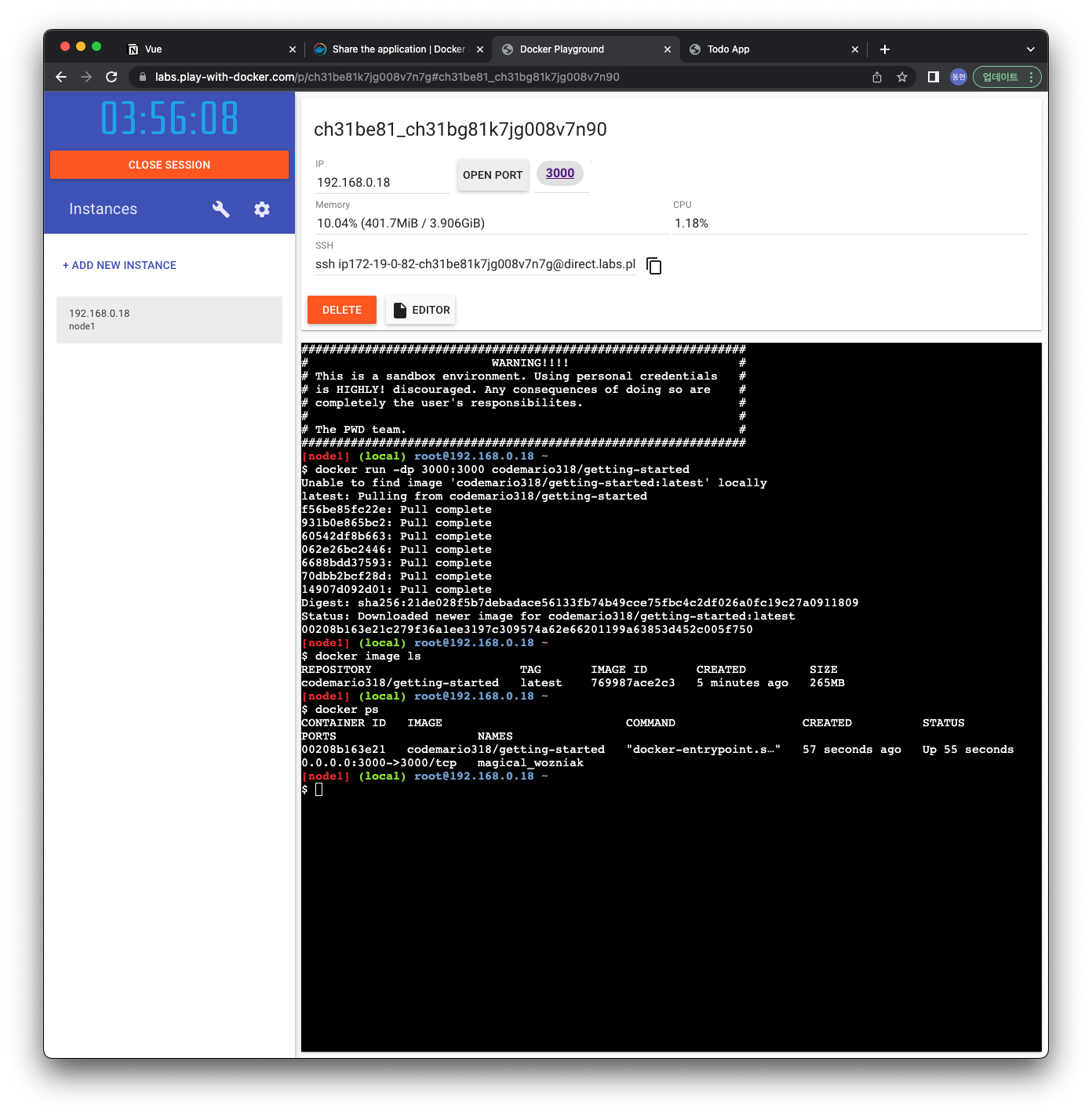Open settings gear in Instances panel
Image resolution: width=1092 pixels, height=1116 pixels.
point(262,209)
